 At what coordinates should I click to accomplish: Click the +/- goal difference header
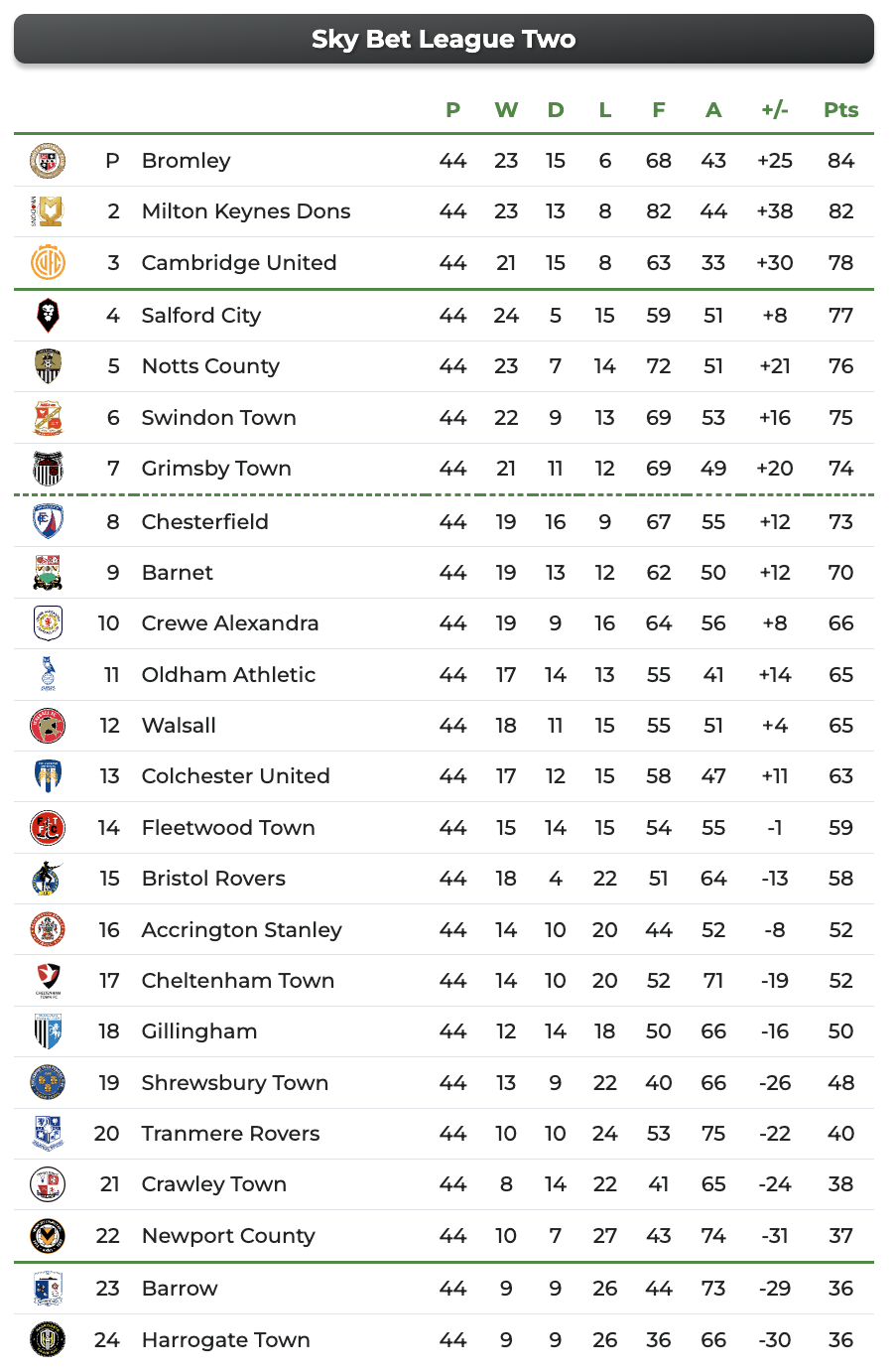click(x=774, y=110)
